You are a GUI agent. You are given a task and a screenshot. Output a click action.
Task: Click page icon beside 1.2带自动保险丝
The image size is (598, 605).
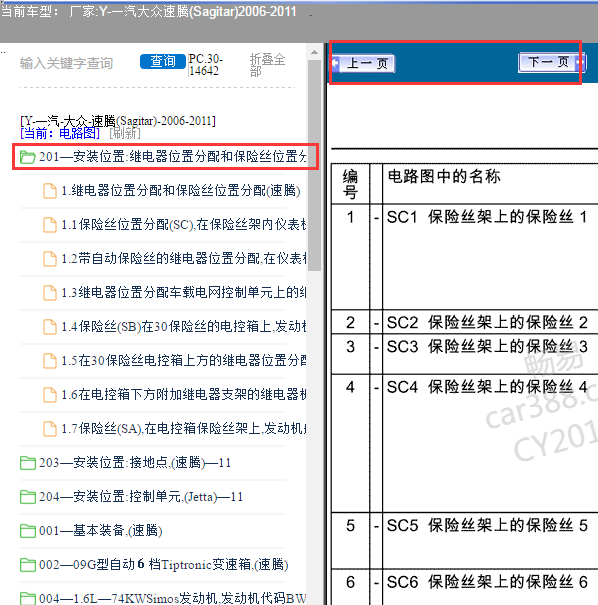pos(50,259)
